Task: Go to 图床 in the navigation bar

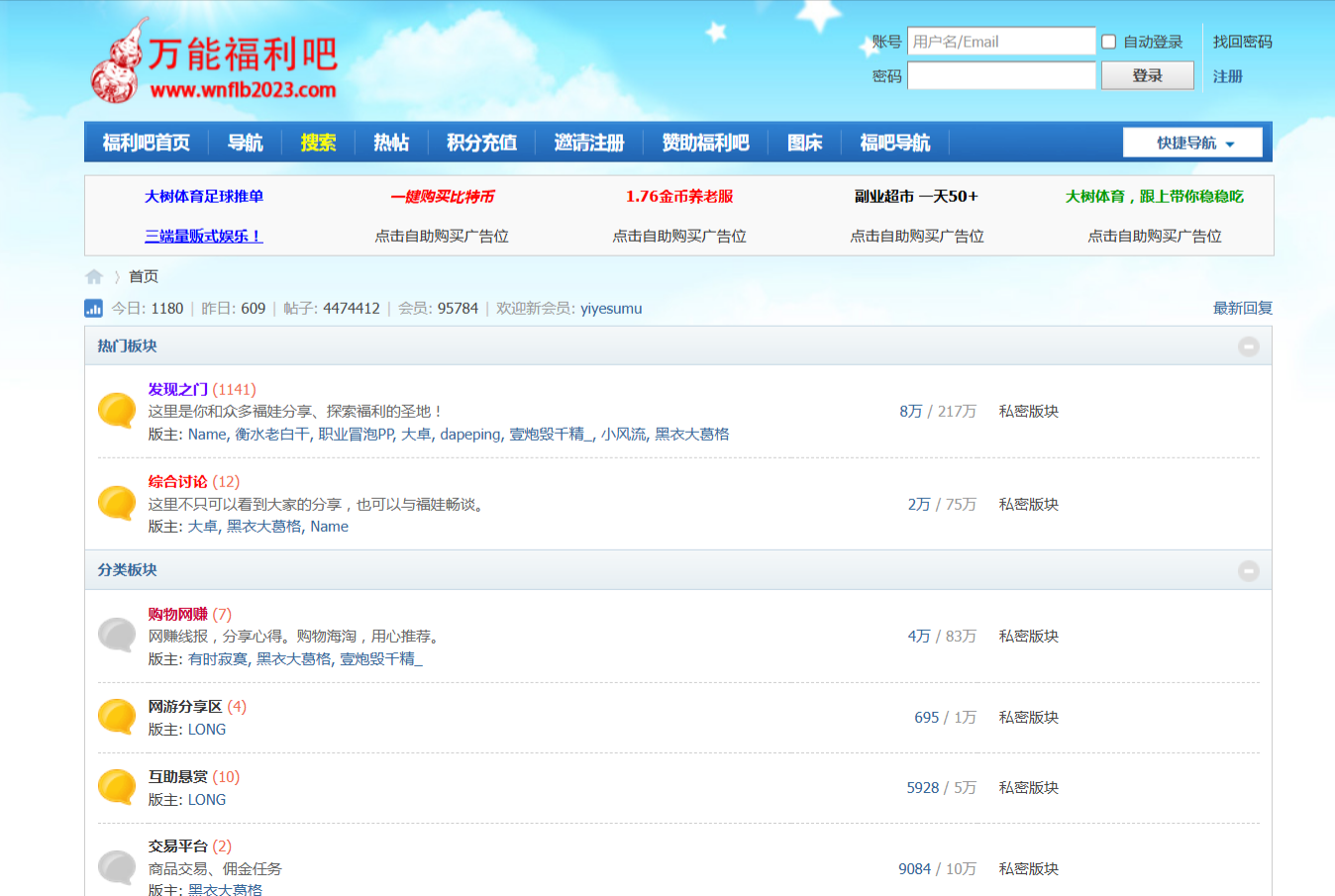Action: coord(805,143)
